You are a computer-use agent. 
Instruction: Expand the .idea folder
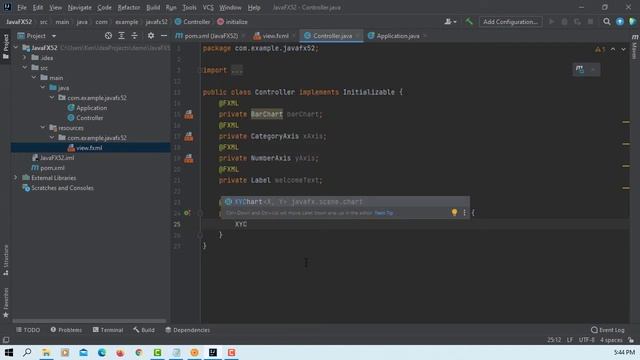click(x=25, y=58)
